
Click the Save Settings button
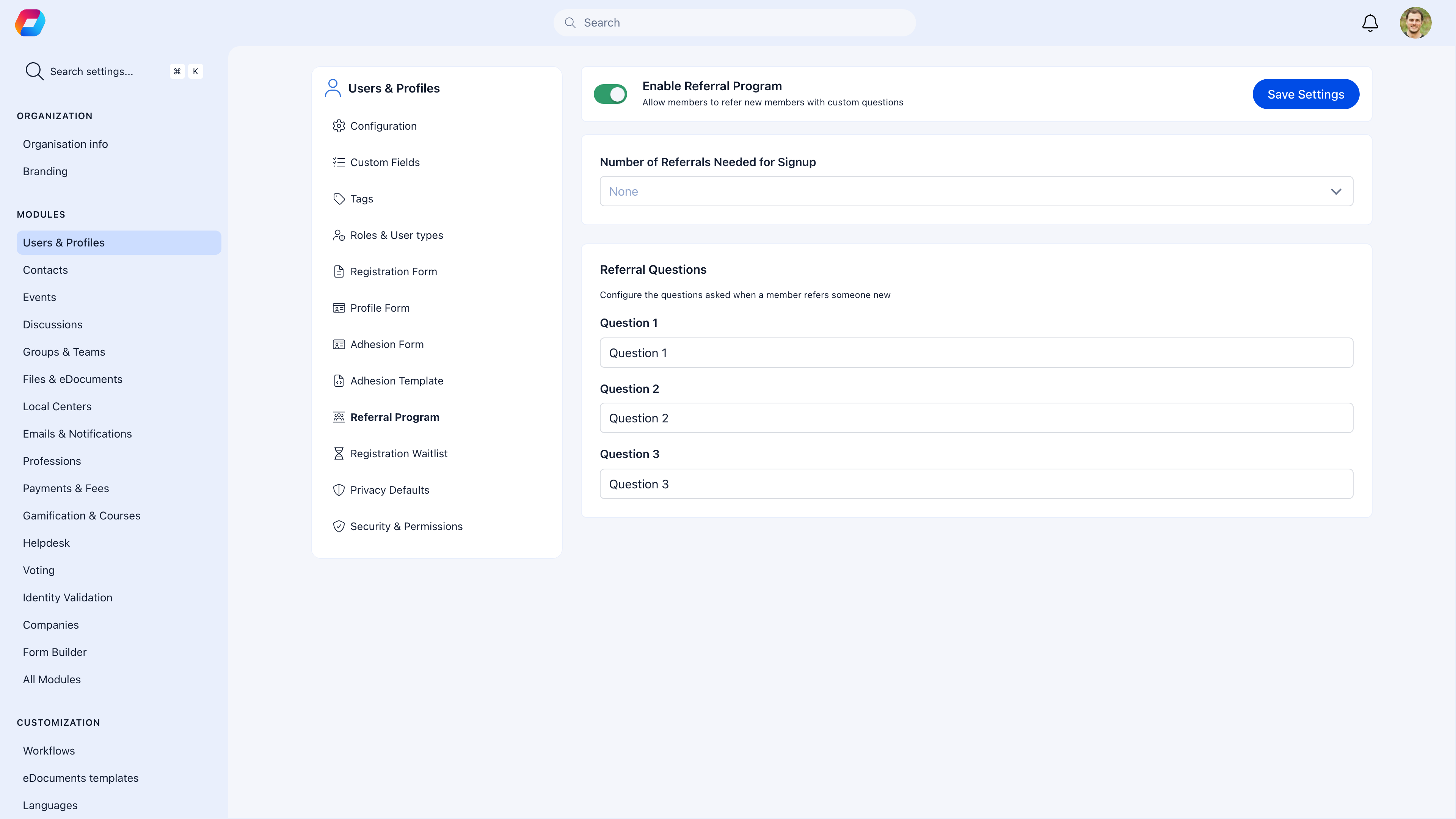pyautogui.click(x=1305, y=94)
